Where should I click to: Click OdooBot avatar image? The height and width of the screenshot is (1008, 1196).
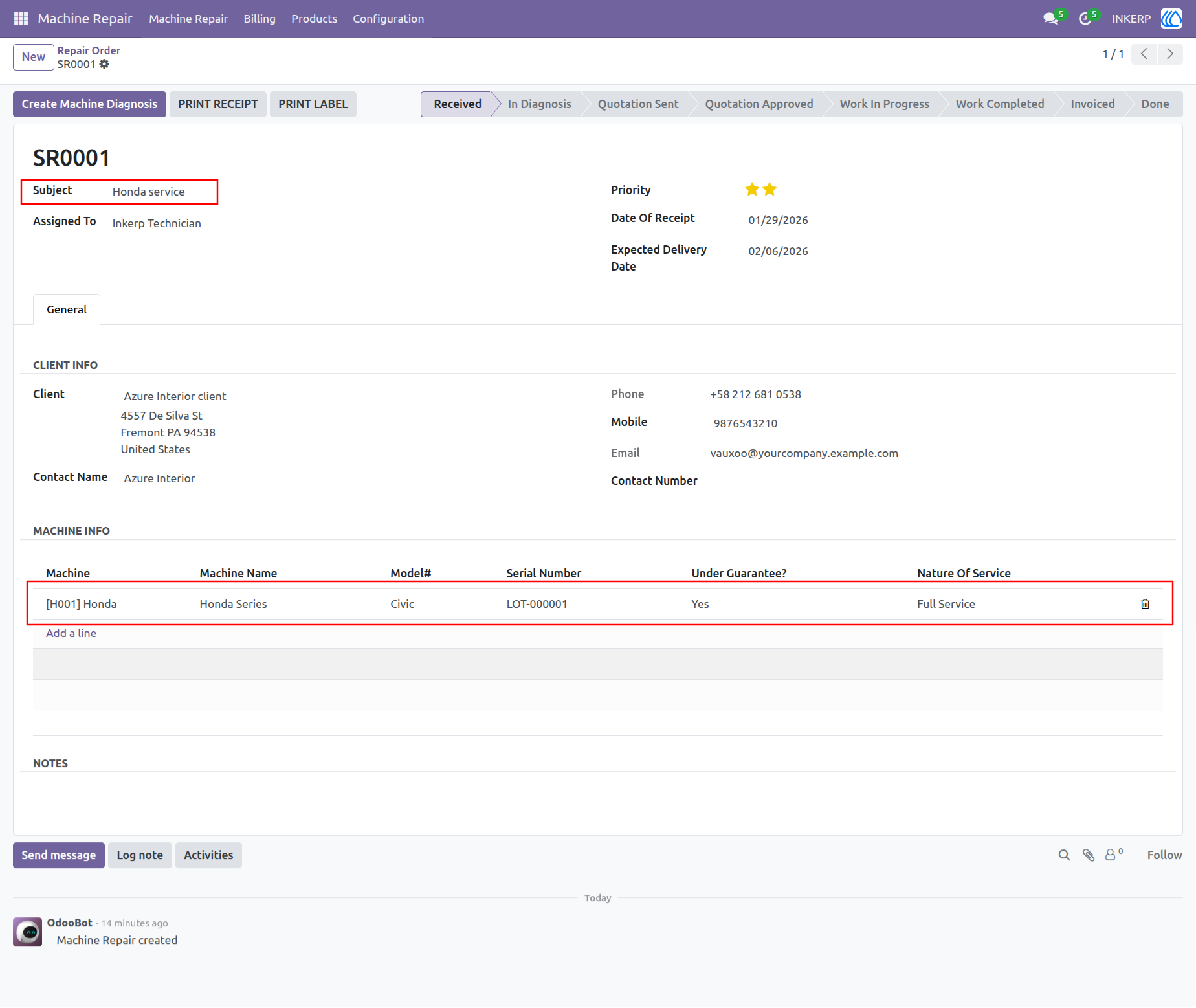point(28,932)
